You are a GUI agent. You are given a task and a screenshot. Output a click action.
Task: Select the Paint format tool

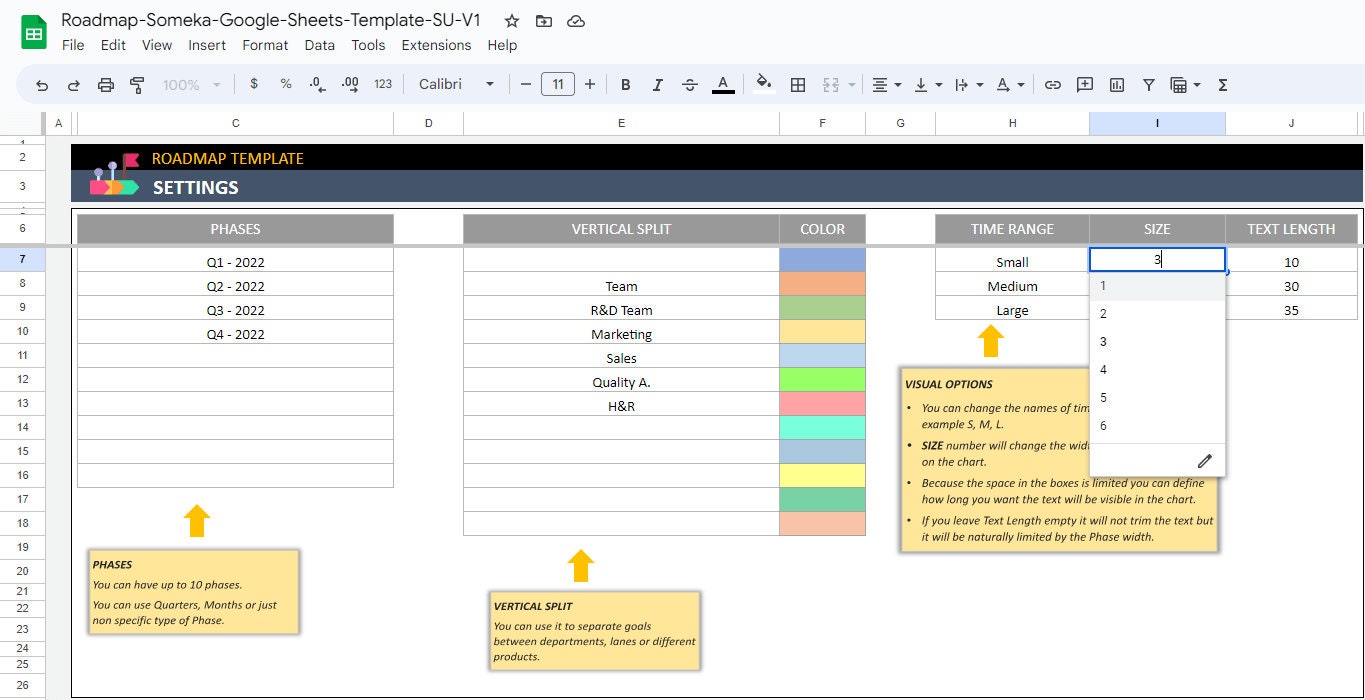point(136,84)
